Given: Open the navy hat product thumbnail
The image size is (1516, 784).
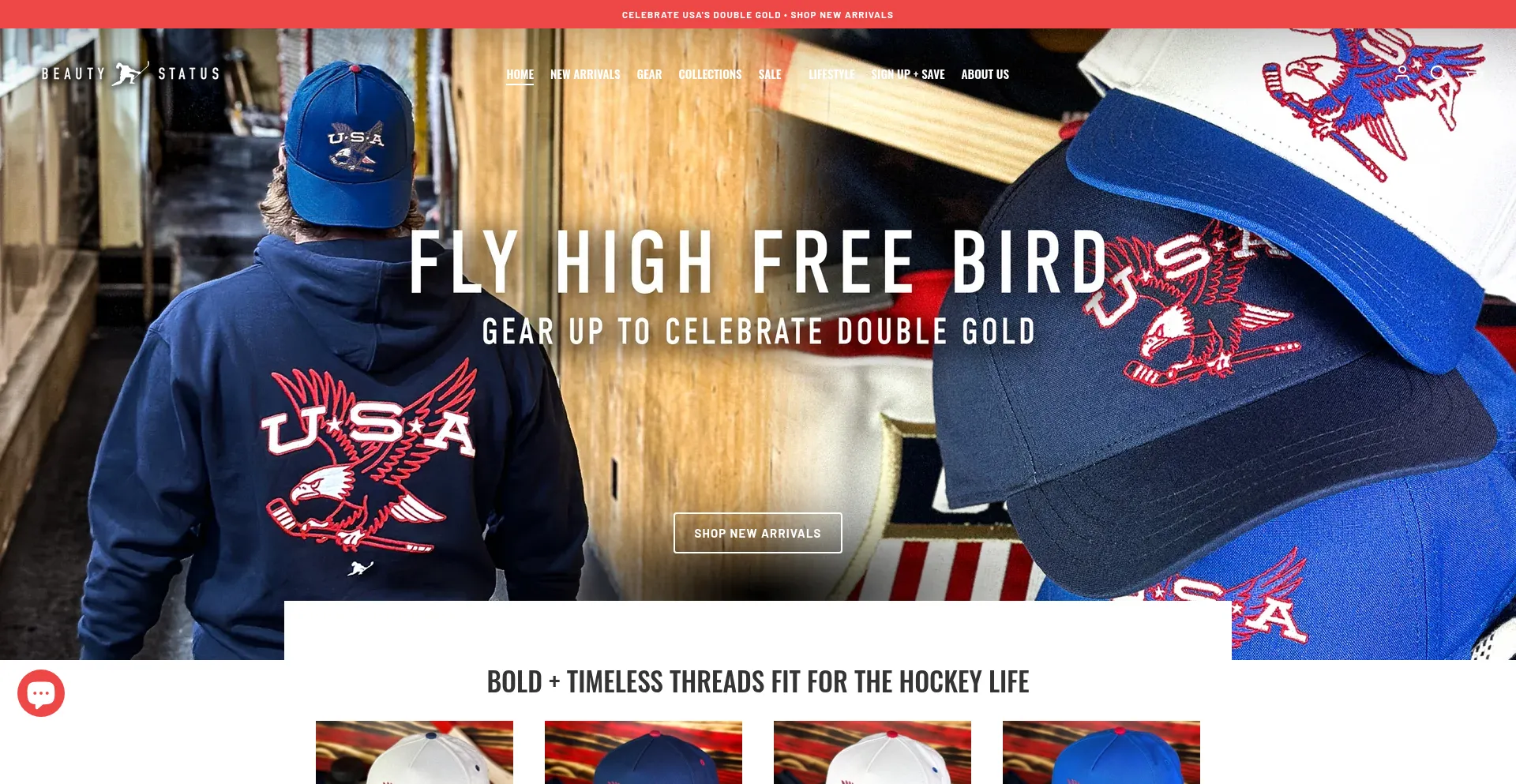Looking at the screenshot, I should coord(644,752).
